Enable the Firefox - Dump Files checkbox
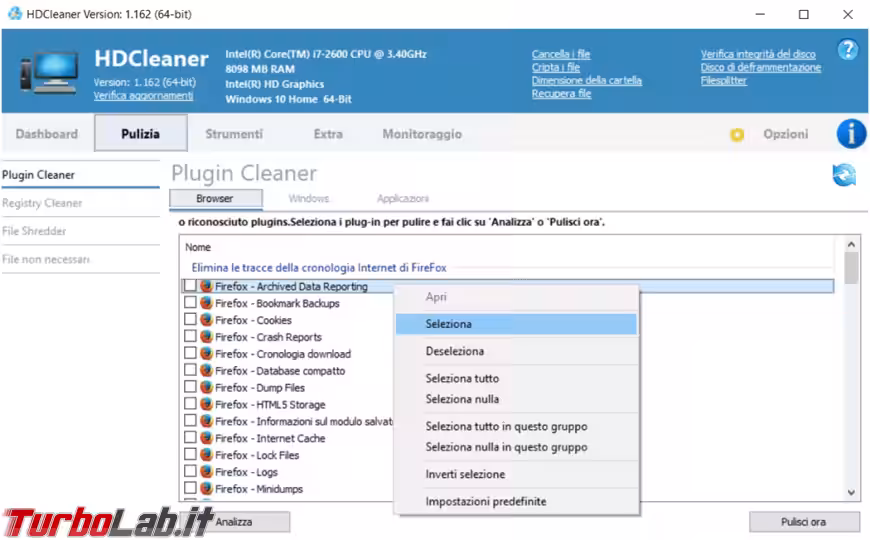The height and width of the screenshot is (540, 870). (190, 386)
